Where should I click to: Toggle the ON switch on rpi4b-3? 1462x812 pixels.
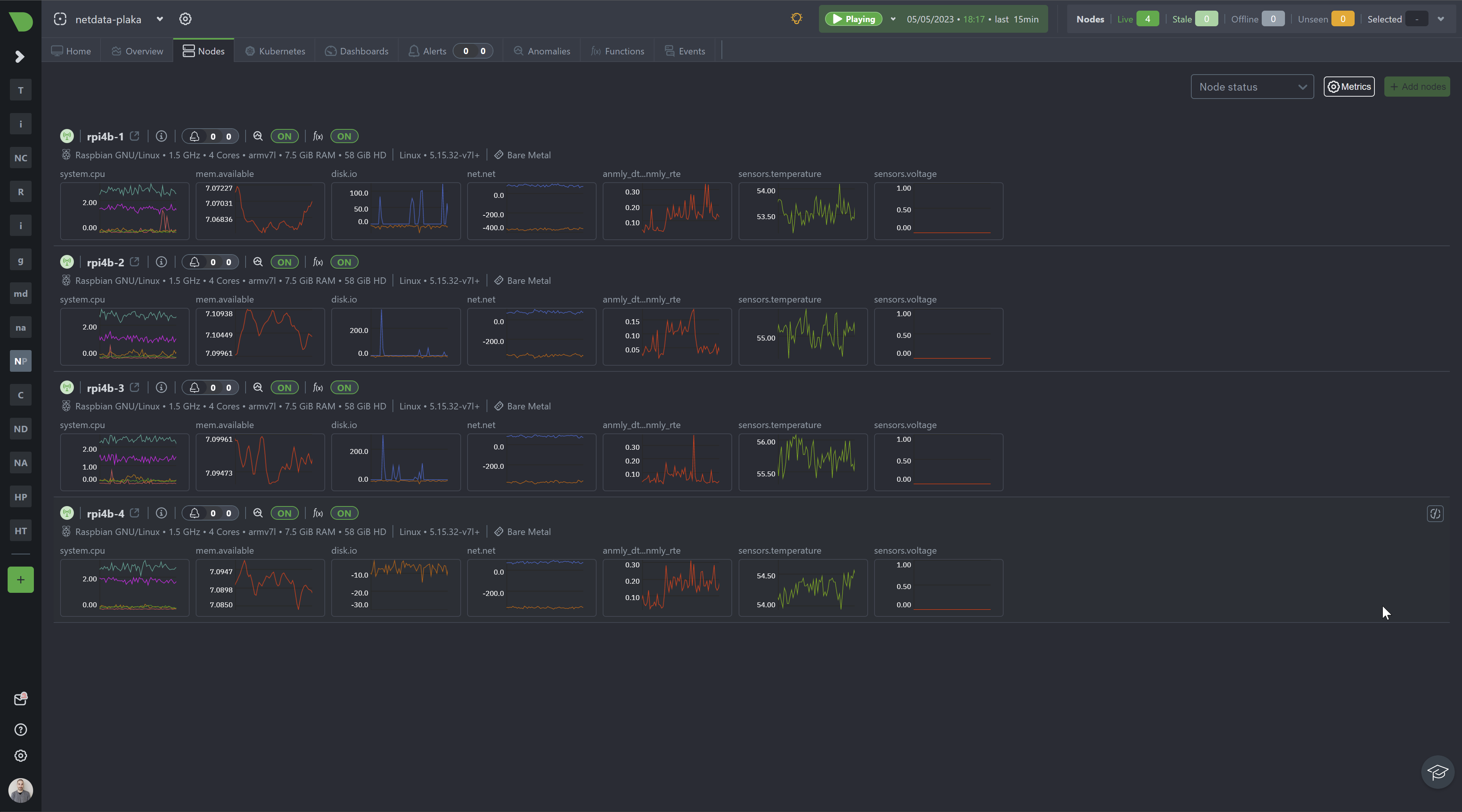tap(285, 387)
